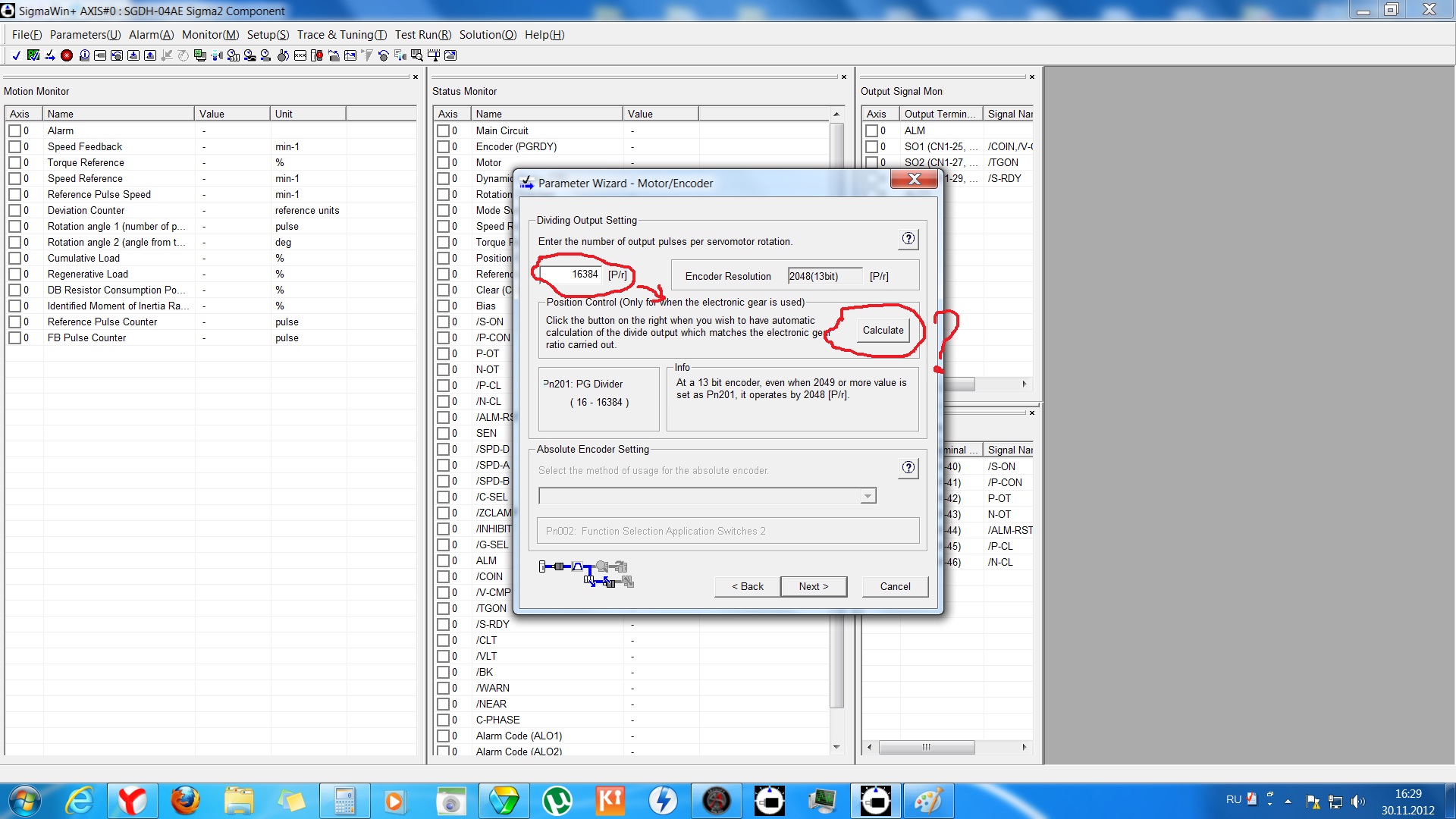Tick the ALM output signal checkbox

pos(871,130)
